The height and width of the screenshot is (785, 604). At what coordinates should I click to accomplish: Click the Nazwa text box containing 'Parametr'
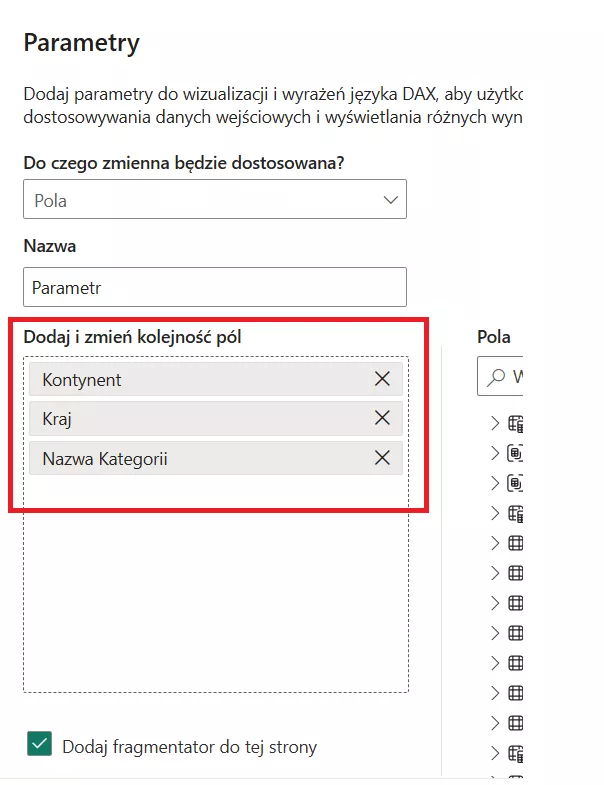215,287
